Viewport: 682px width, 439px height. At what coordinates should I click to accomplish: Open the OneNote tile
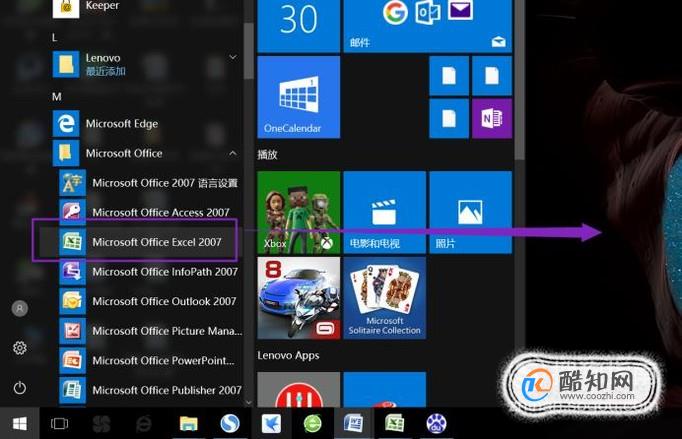(492, 118)
